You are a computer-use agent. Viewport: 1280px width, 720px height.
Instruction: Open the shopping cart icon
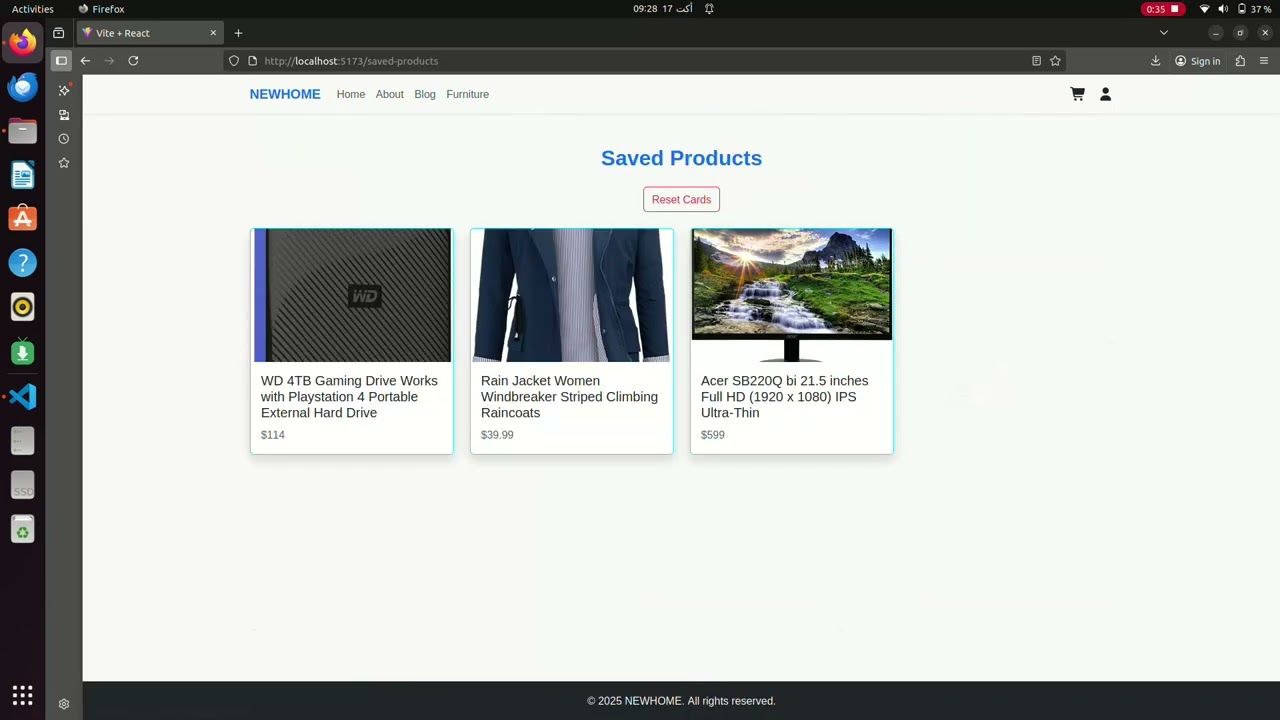pyautogui.click(x=1077, y=94)
